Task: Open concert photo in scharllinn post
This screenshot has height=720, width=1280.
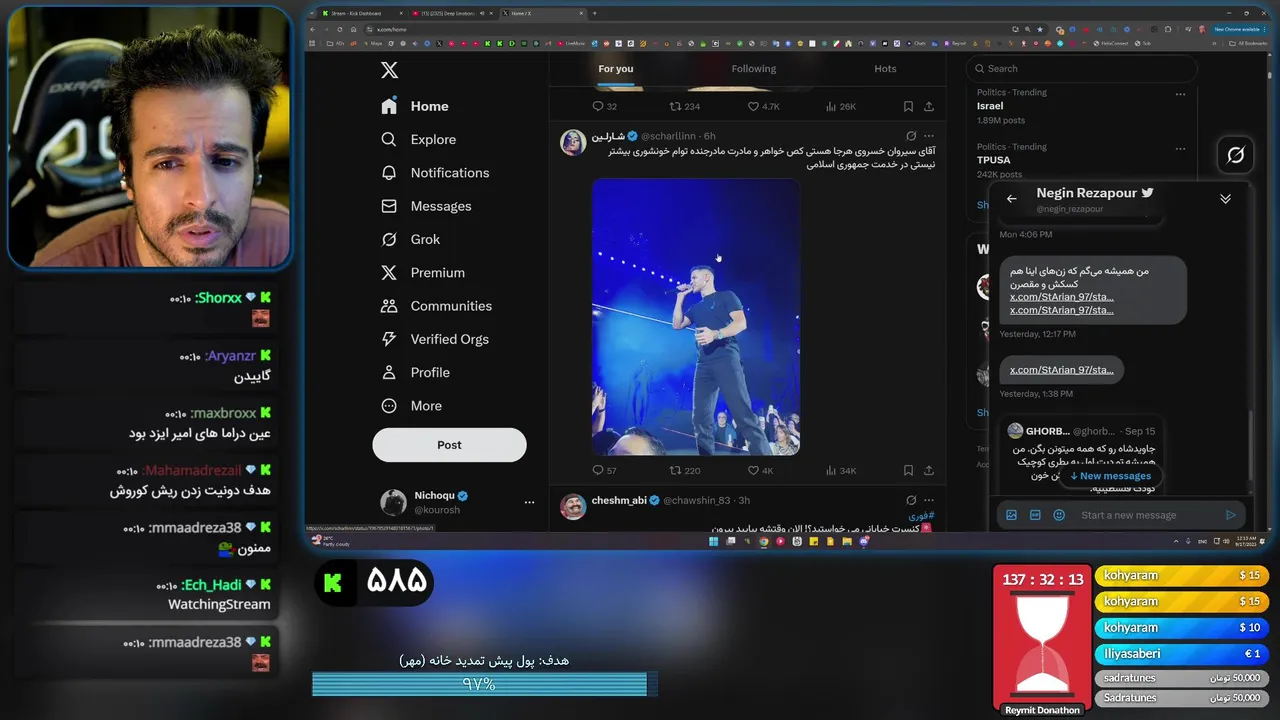Action: pyautogui.click(x=696, y=317)
